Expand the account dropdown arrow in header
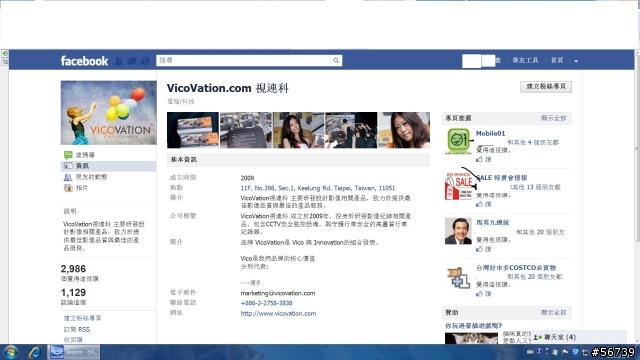 [x=576, y=61]
